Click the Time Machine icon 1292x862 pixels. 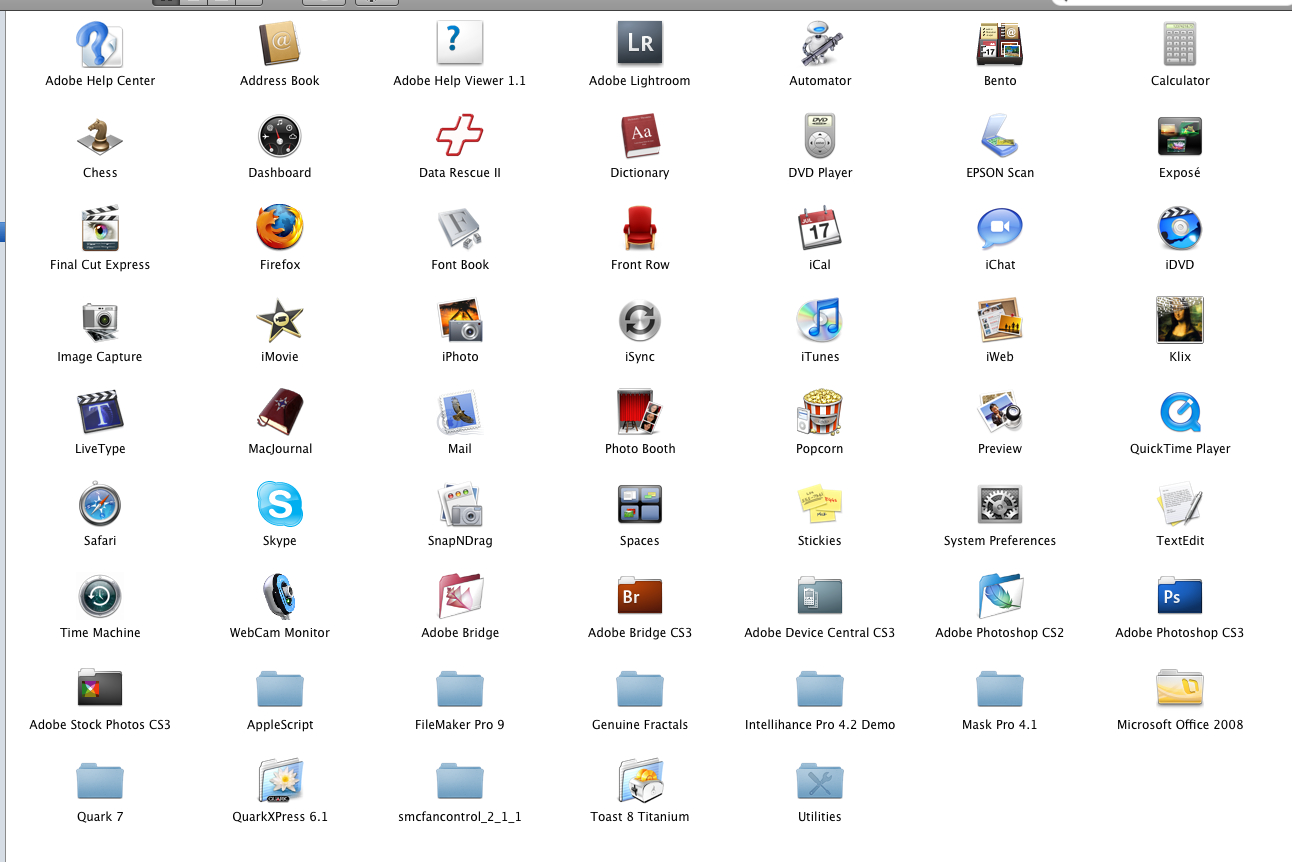click(x=100, y=596)
